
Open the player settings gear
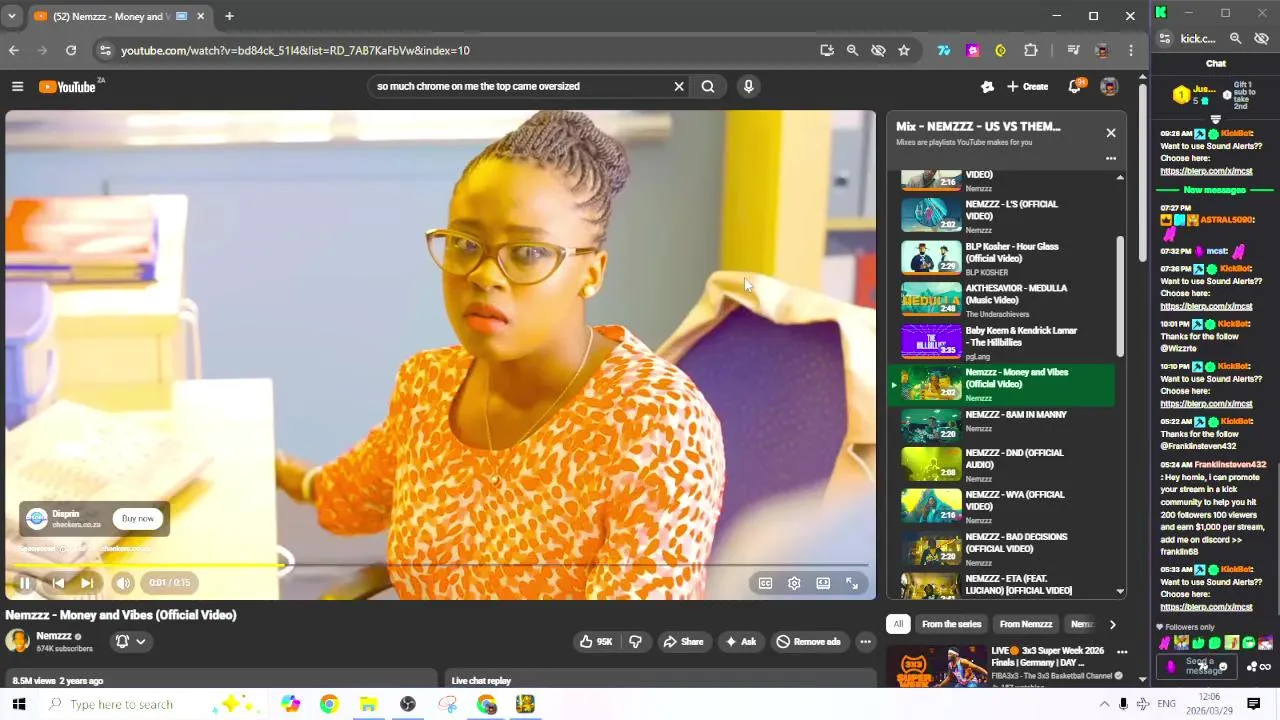794,583
